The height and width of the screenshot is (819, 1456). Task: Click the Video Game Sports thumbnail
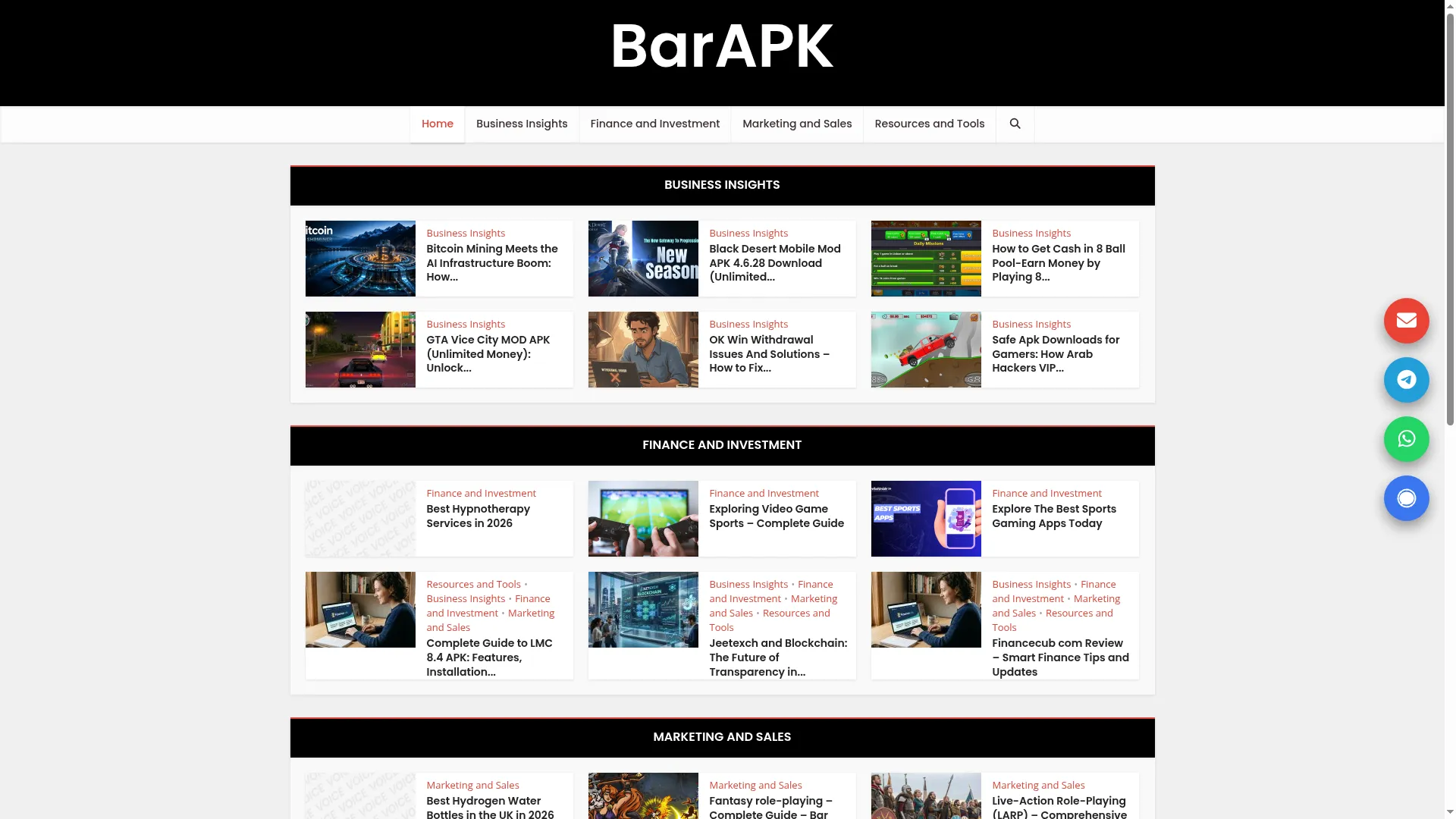coord(643,519)
